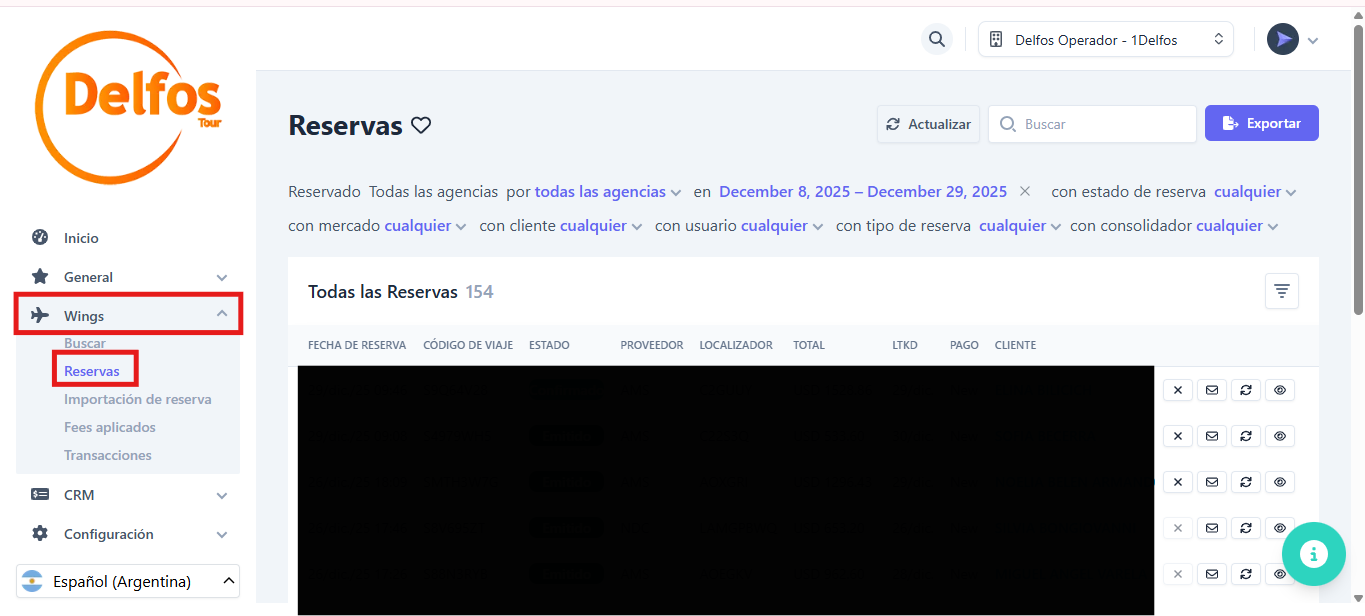Screen dimensions: 1365x616
Task: Click the envelope email icon in second row
Action: tap(1211, 436)
